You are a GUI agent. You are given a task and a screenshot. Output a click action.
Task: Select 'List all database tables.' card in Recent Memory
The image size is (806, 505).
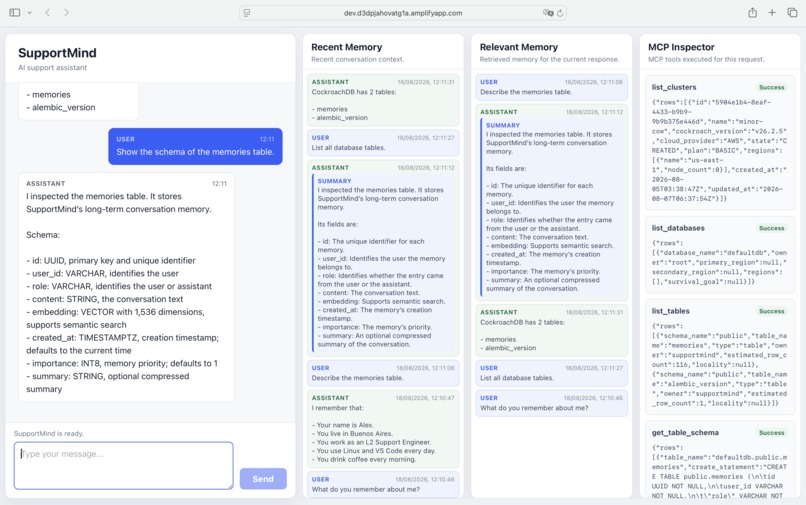pyautogui.click(x=383, y=143)
